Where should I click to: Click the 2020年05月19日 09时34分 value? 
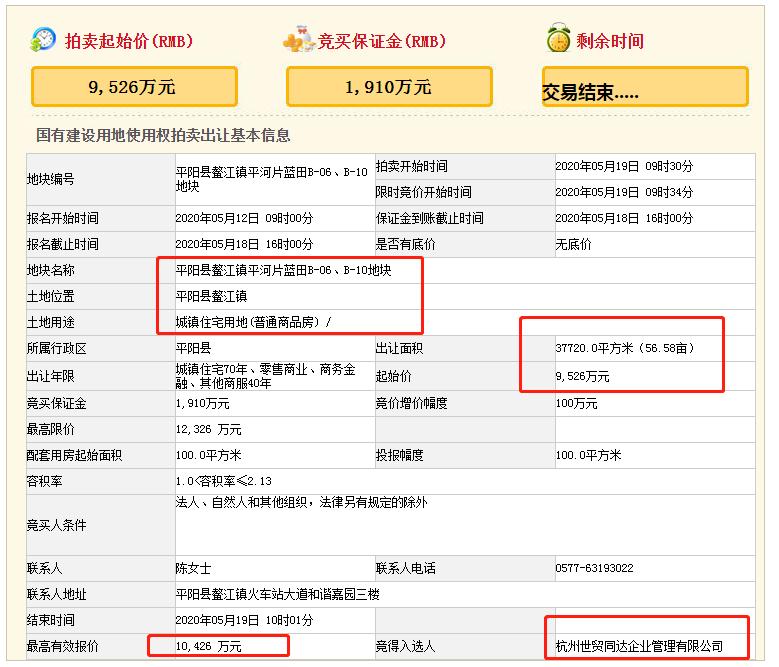click(623, 192)
